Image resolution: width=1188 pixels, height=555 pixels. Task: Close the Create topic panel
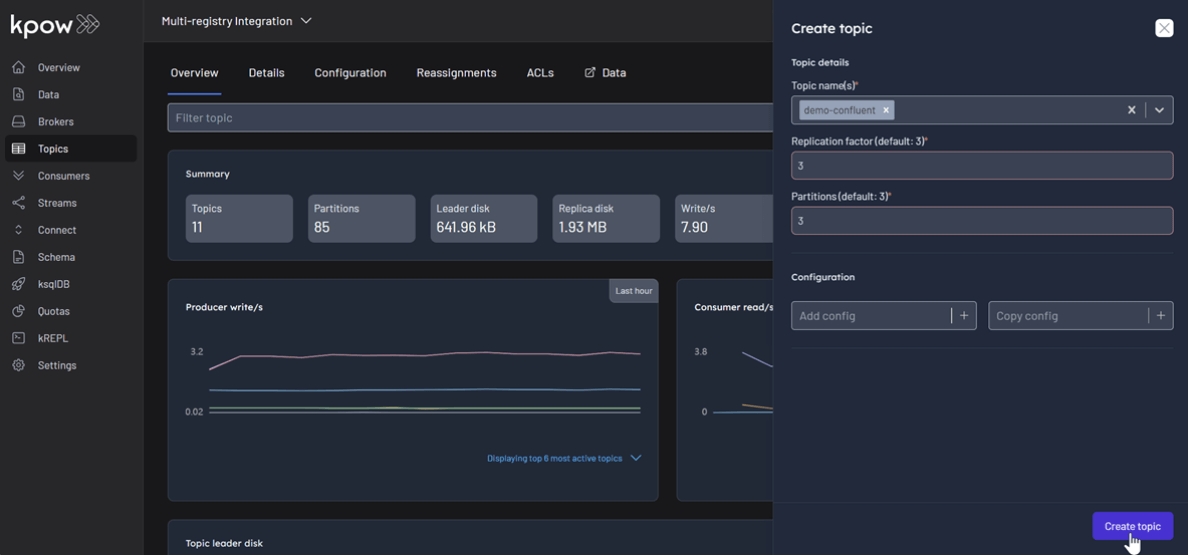[x=1164, y=28]
